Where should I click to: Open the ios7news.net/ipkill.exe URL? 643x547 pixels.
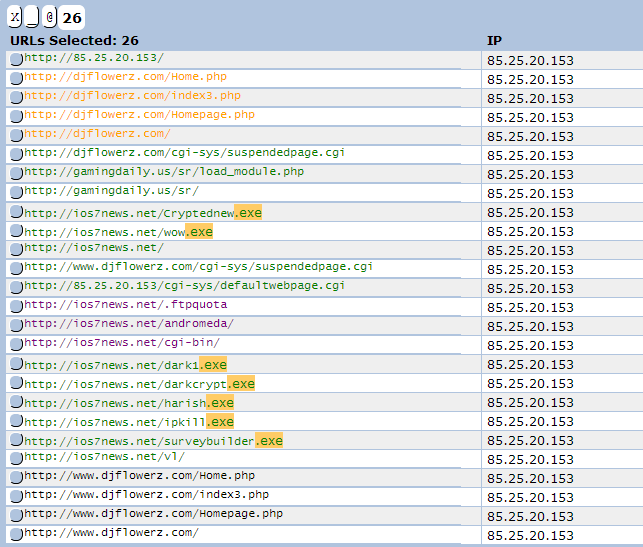coord(128,422)
